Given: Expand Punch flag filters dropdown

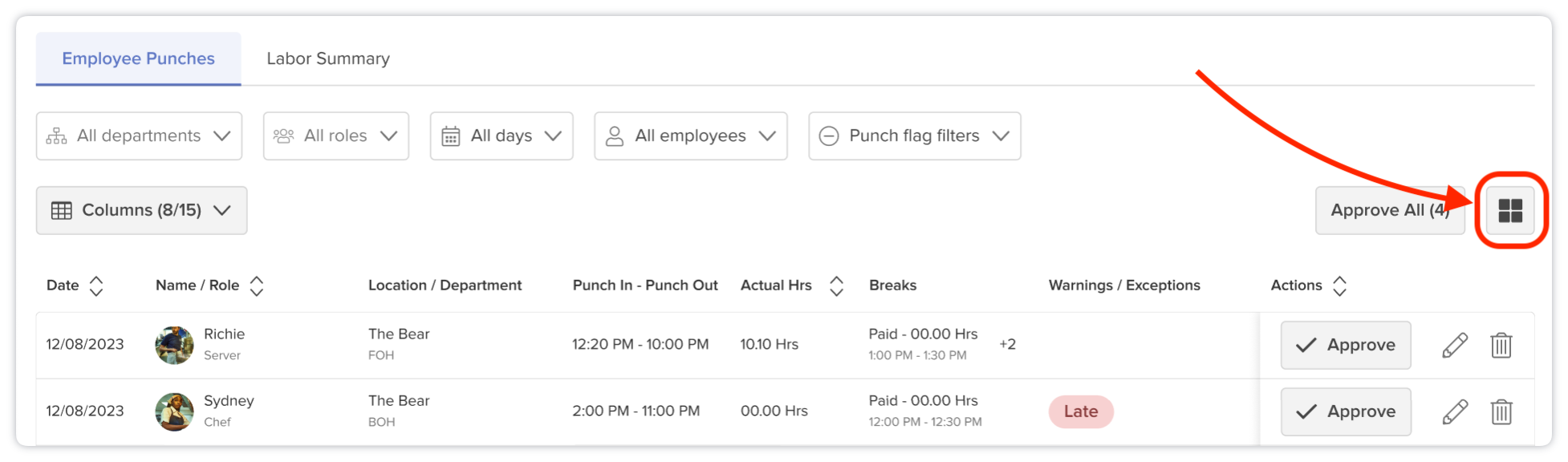Looking at the screenshot, I should [x=915, y=136].
